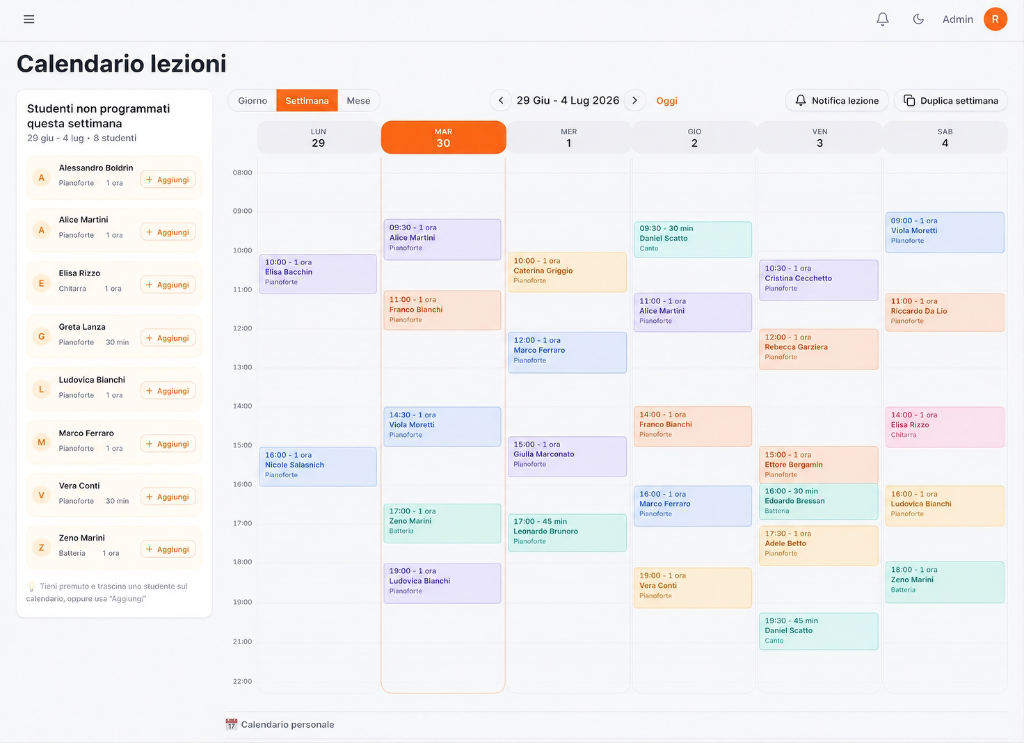Open Cristina Cecchetto 10:30 lesson
The width and height of the screenshot is (1024, 743).
(819, 280)
